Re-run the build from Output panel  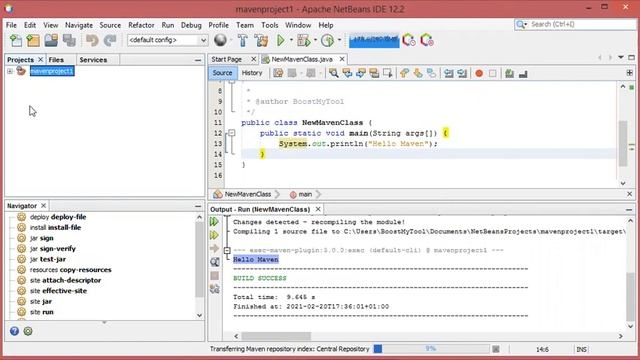[214, 222]
